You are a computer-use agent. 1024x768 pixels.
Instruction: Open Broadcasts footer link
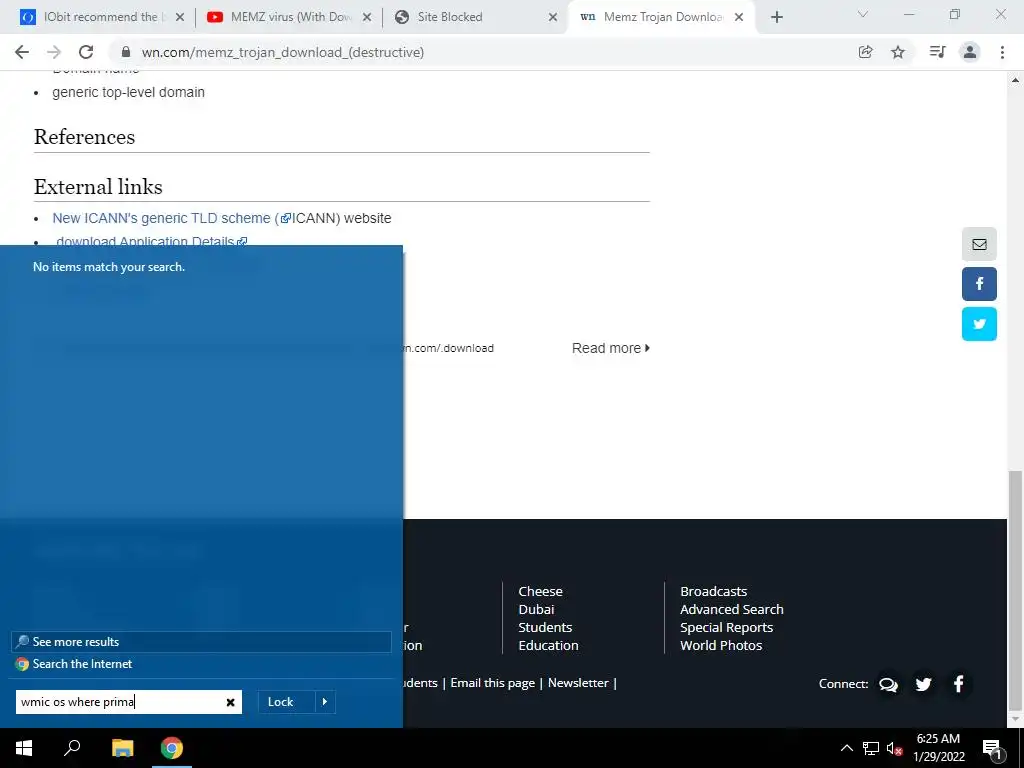click(713, 591)
